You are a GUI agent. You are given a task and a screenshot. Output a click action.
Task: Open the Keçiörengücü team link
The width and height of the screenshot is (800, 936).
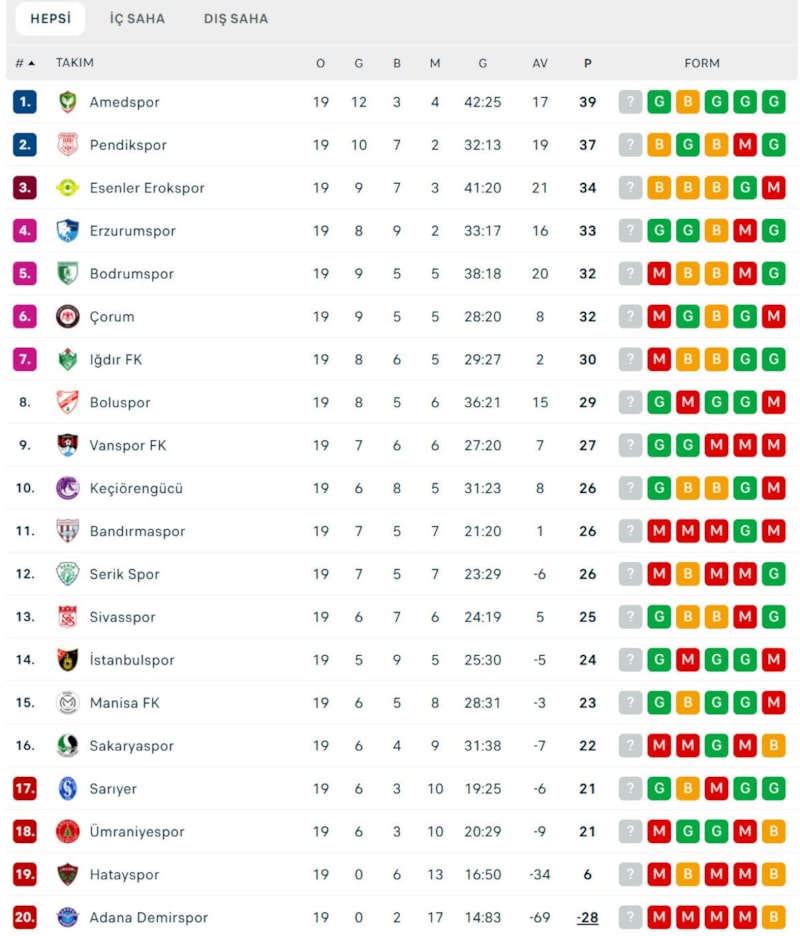point(136,489)
